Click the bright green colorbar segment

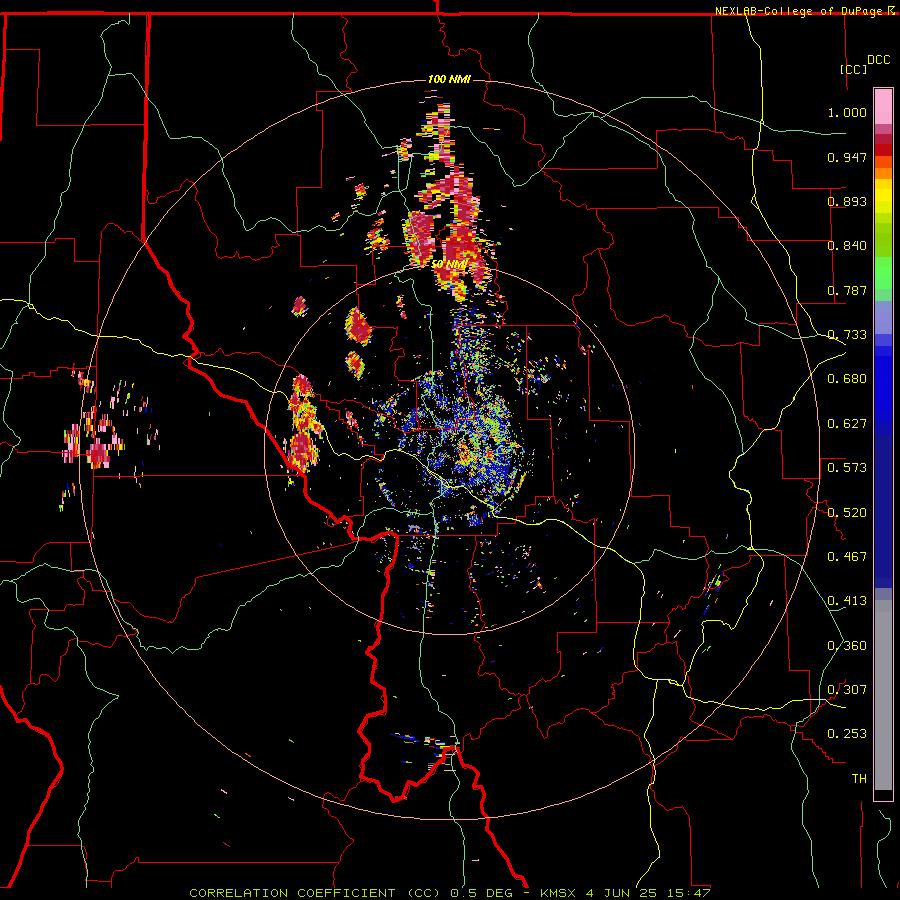pyautogui.click(x=883, y=272)
